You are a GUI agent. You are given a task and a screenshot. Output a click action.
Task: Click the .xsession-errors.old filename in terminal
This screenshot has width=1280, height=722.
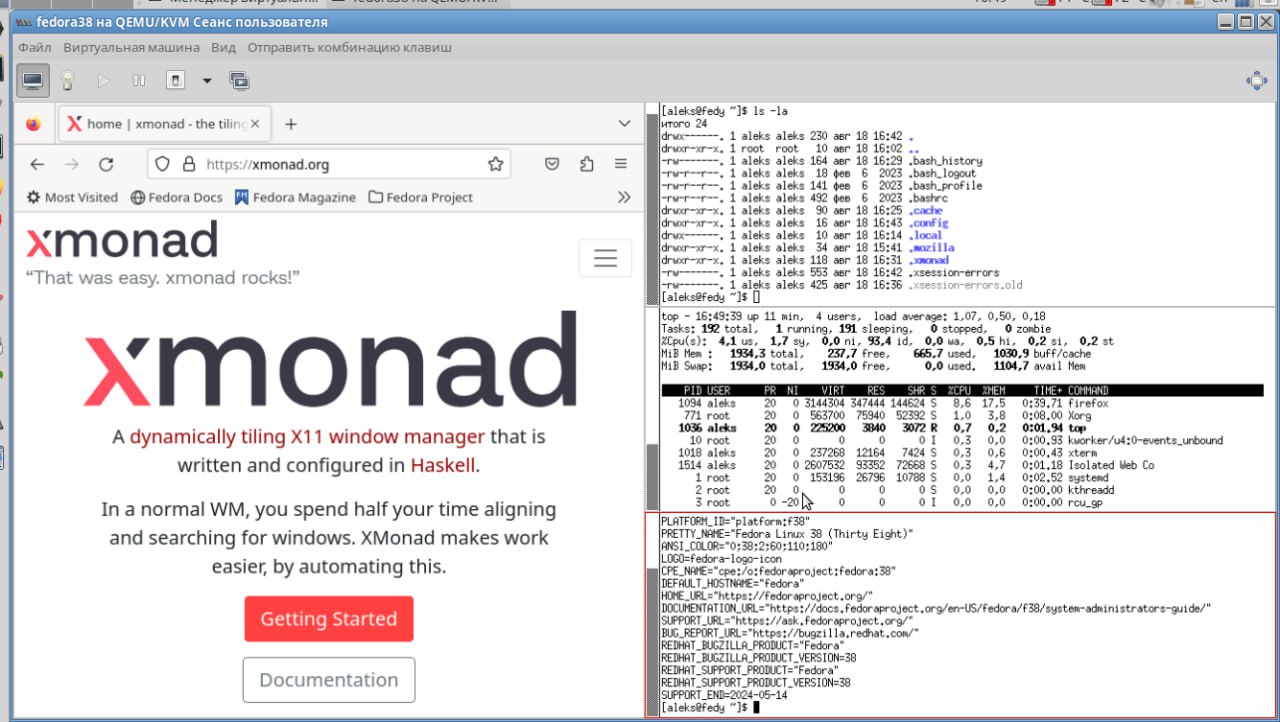pyautogui.click(x=966, y=285)
